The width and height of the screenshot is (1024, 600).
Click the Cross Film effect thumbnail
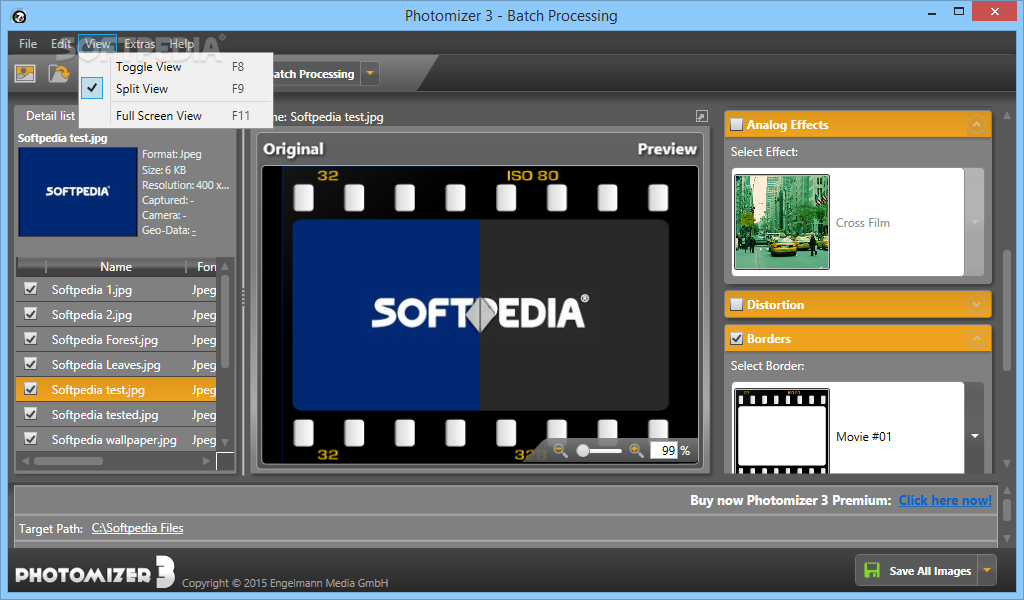point(782,222)
